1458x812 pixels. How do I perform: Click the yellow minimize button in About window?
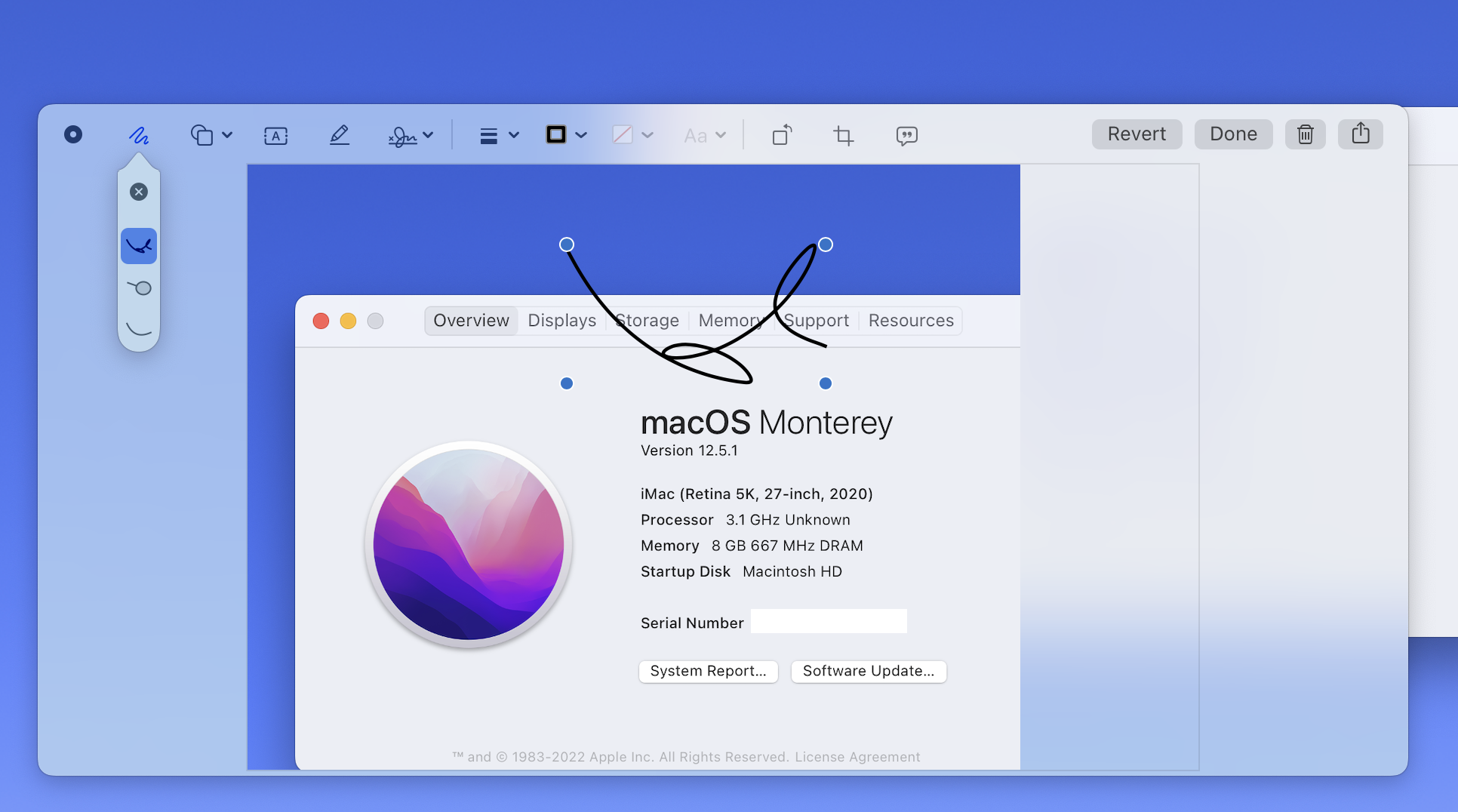tap(348, 321)
